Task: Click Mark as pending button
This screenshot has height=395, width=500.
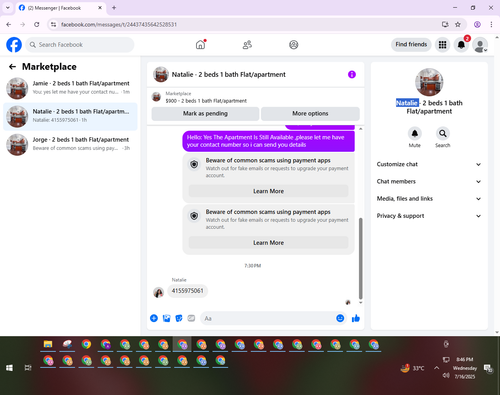Action: 205,114
